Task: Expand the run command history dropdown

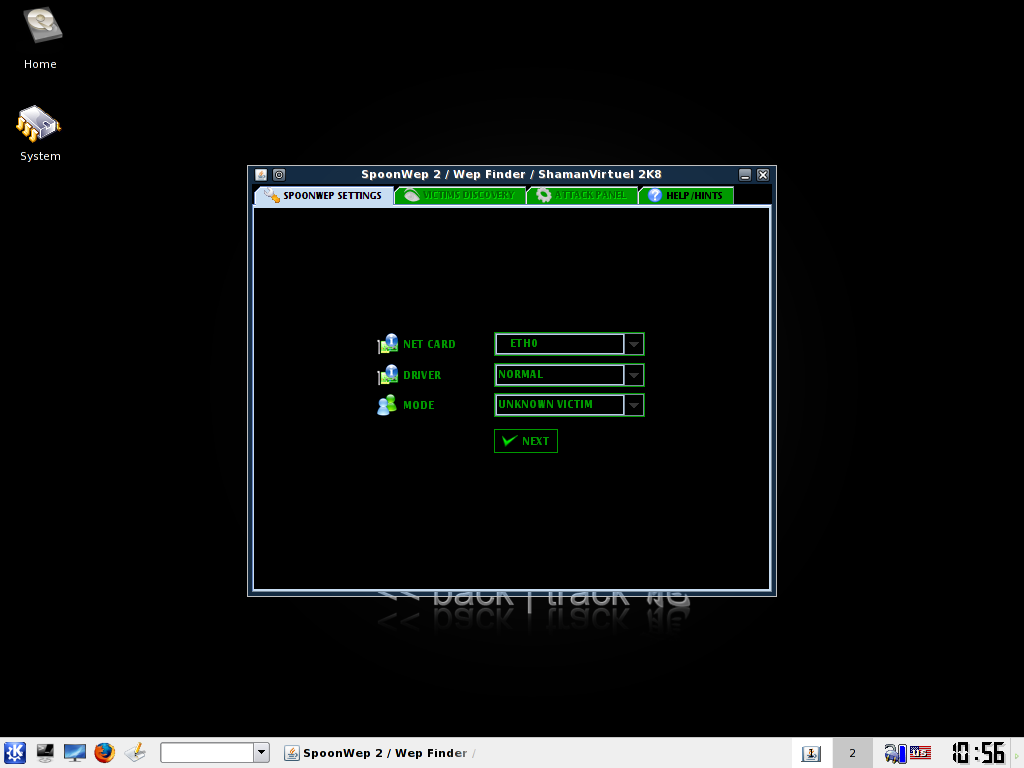Action: (x=261, y=752)
